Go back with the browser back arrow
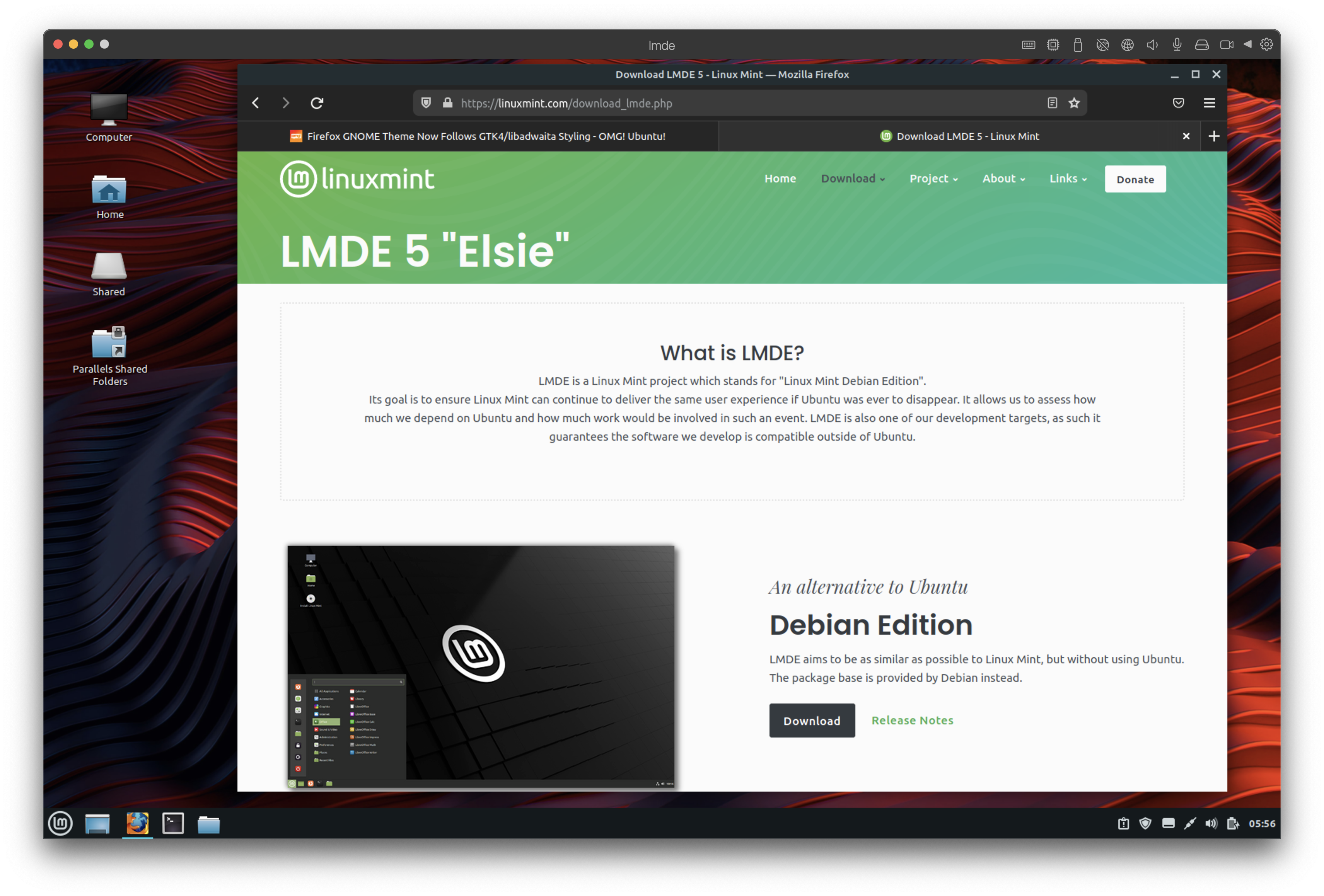Screen dimensions: 1324x896 [256, 103]
